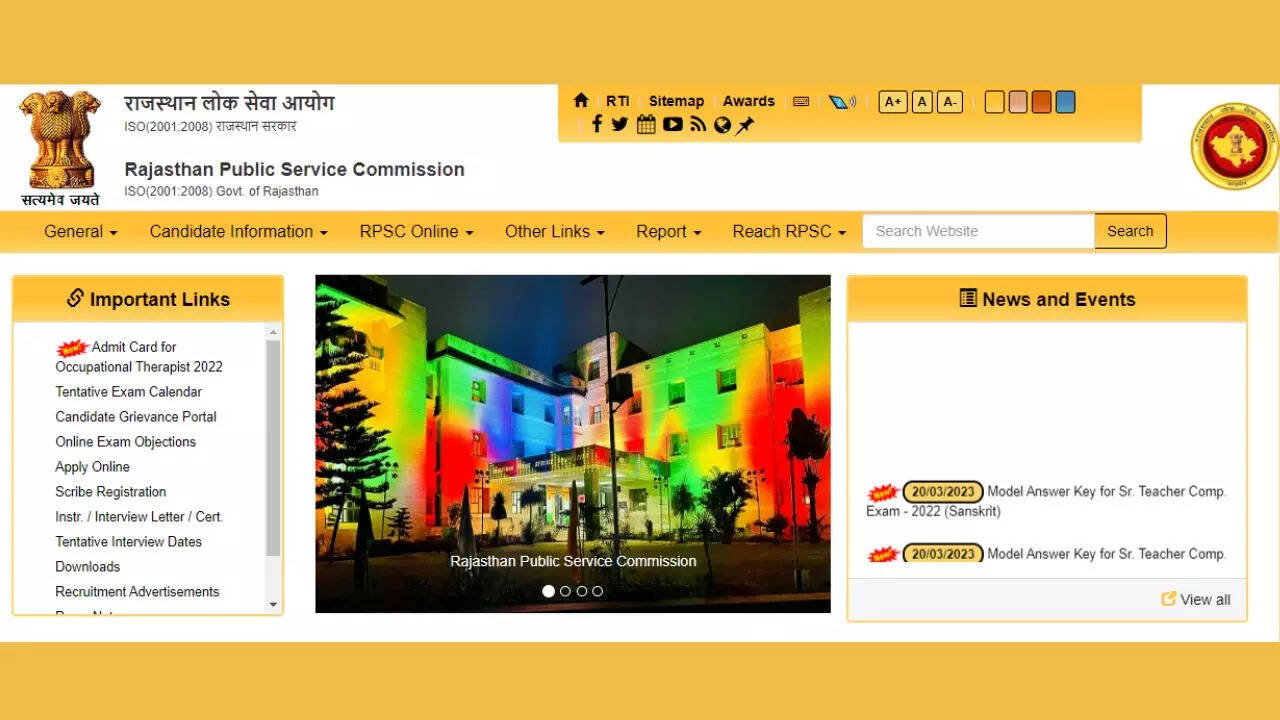Decrease font size with A- button
The height and width of the screenshot is (720, 1280).
pos(950,102)
